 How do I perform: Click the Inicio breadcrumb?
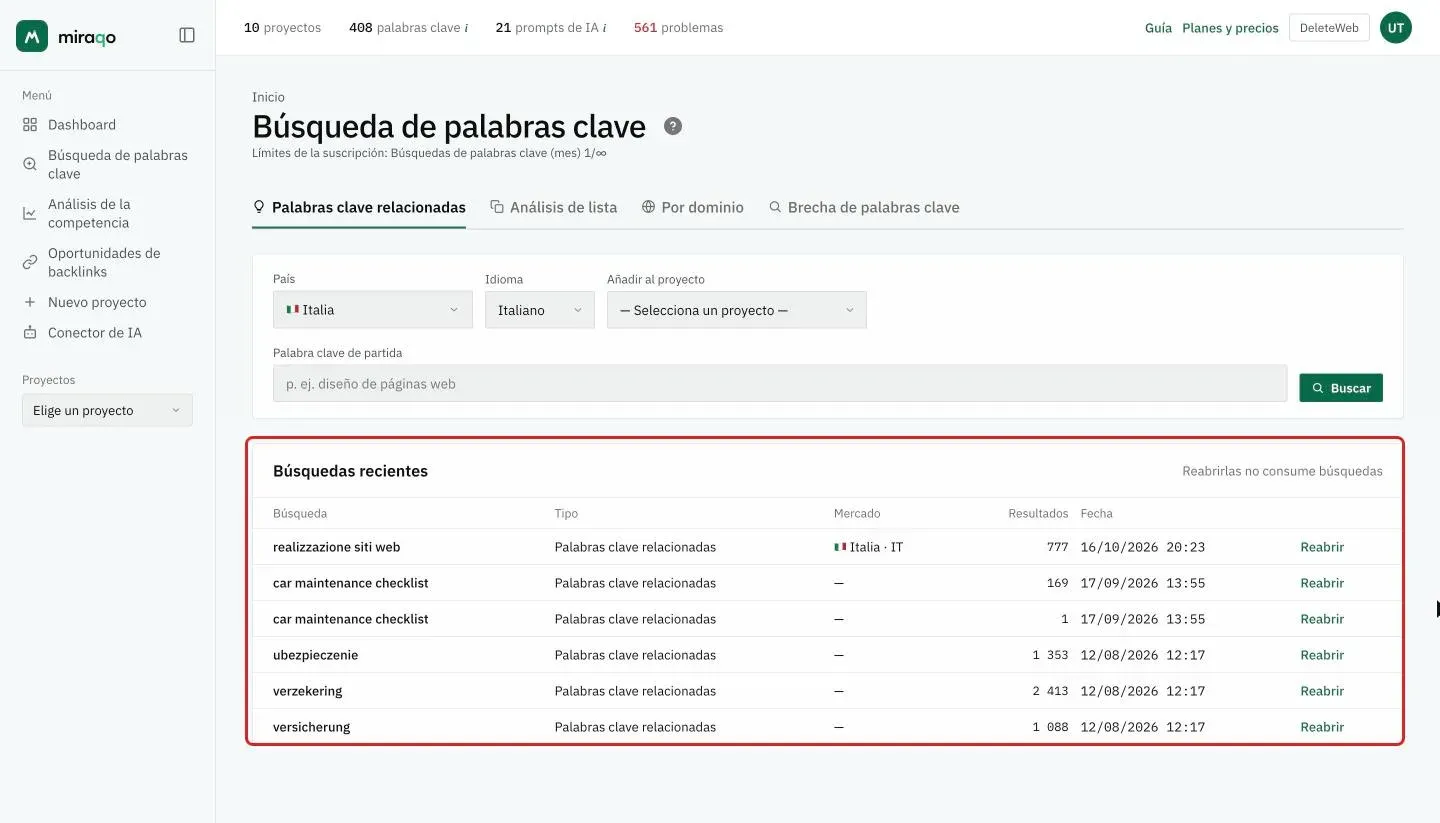point(268,97)
